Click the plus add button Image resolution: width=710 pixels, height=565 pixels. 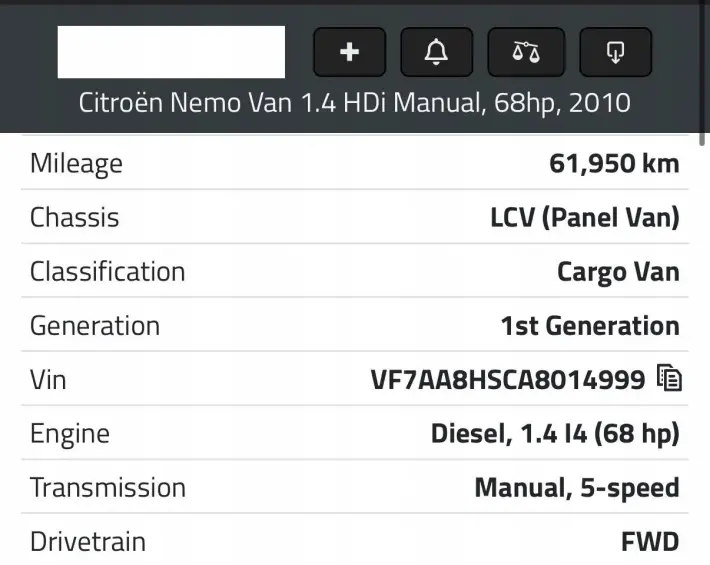[x=349, y=52]
